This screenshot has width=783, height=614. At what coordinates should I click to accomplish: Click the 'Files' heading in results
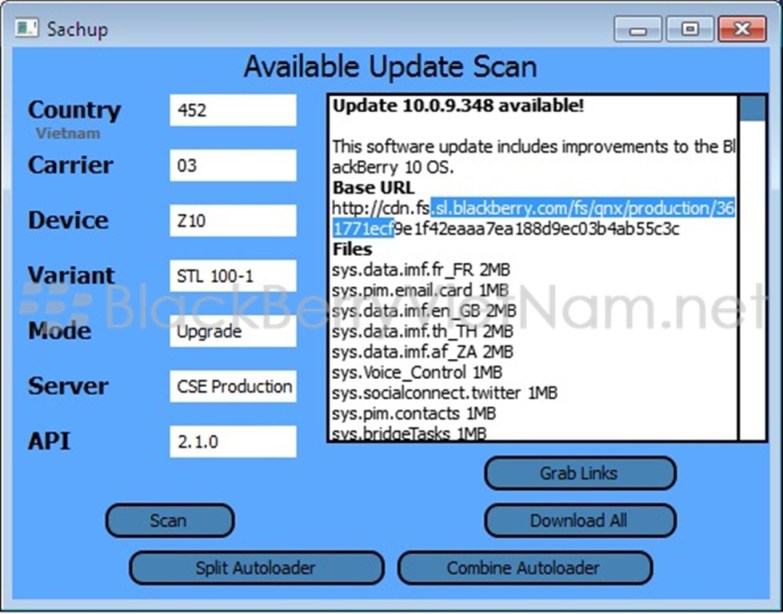coord(353,249)
